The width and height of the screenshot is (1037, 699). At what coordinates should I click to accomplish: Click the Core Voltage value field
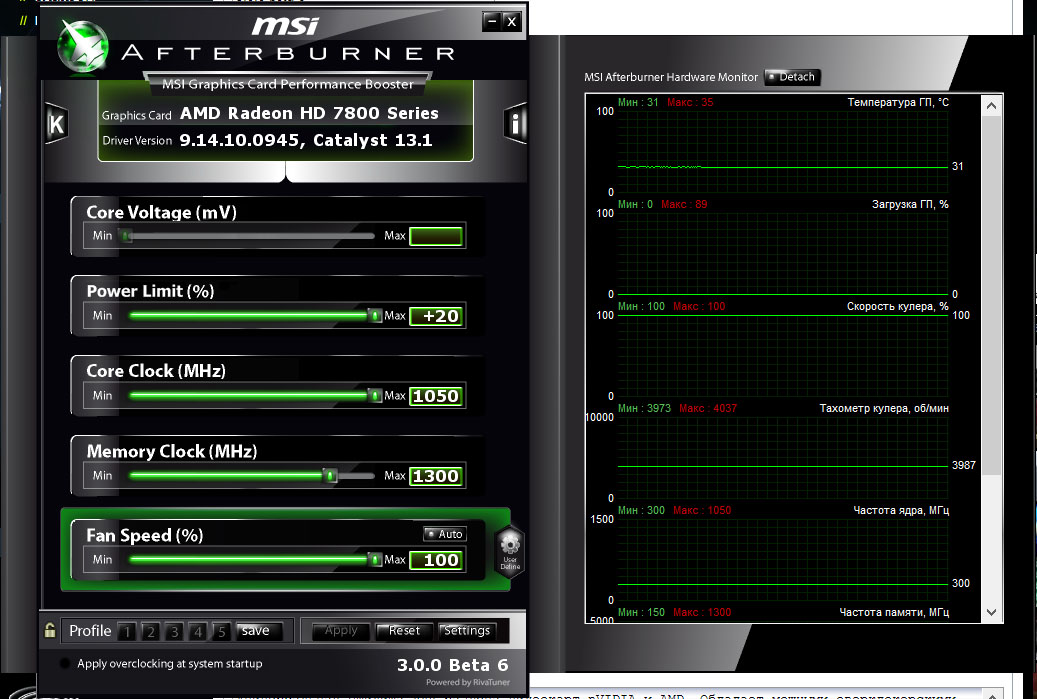coord(436,236)
